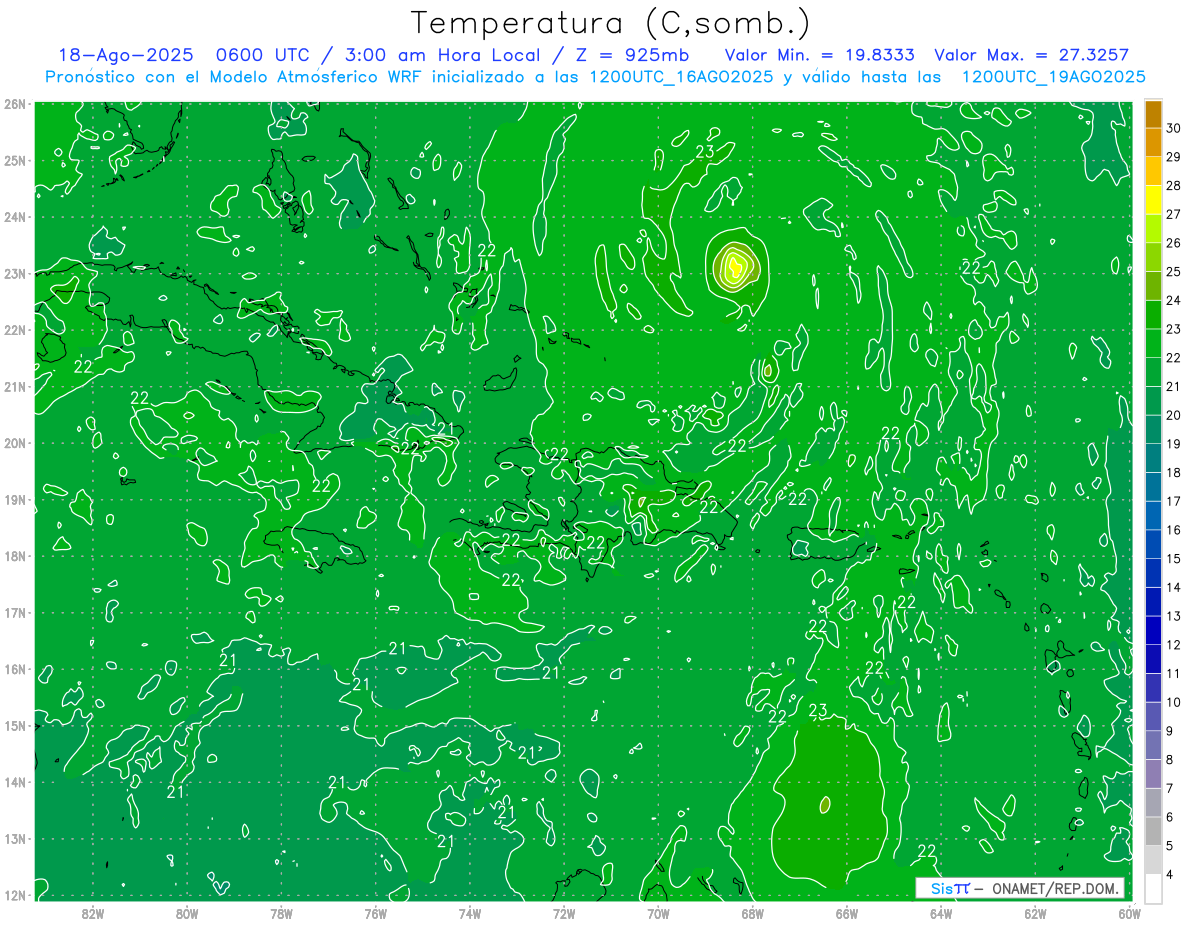Click the colorbar scale value 30
The height and width of the screenshot is (927, 1200).
pyautogui.click(x=1173, y=128)
